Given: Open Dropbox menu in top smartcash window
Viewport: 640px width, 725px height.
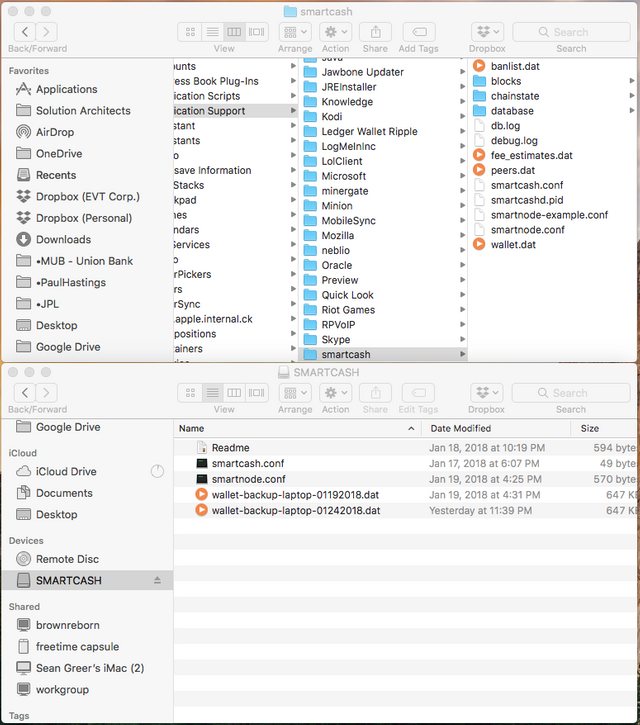Looking at the screenshot, I should click(x=487, y=32).
